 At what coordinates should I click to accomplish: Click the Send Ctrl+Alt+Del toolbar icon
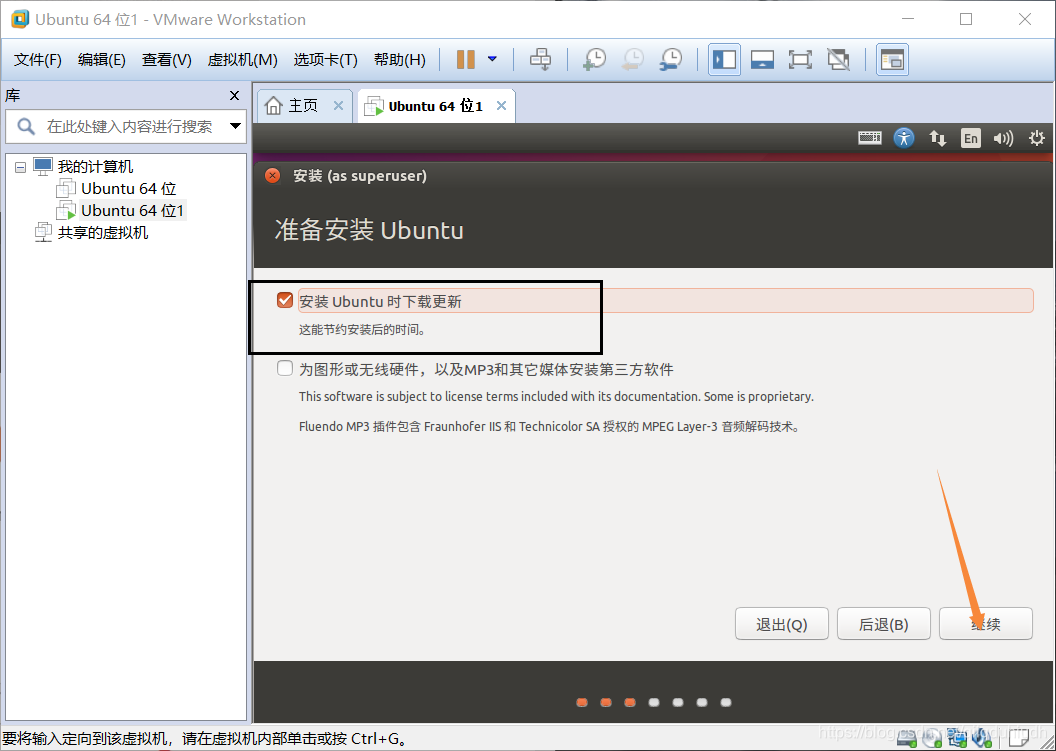coord(540,59)
